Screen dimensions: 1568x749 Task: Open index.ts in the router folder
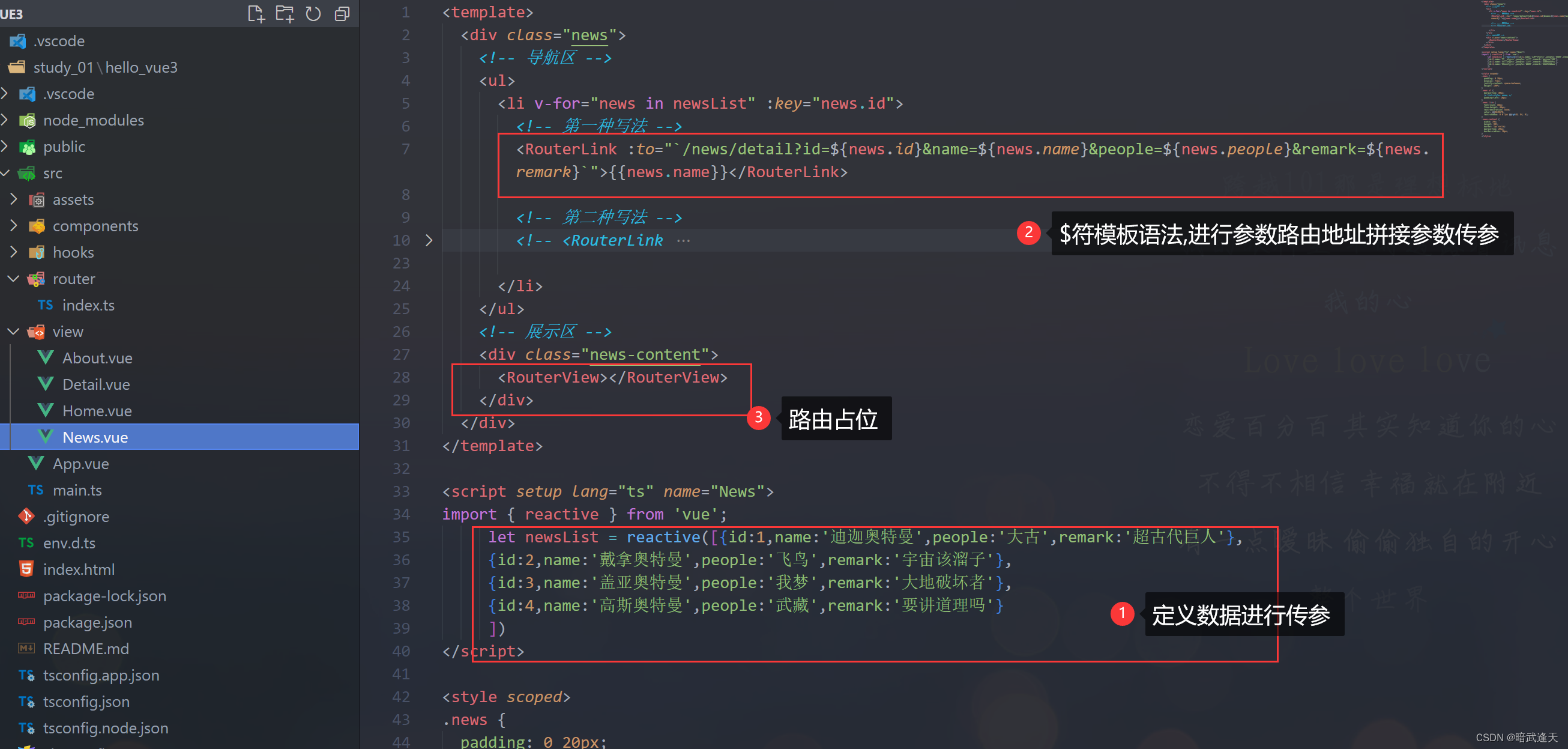(88, 305)
